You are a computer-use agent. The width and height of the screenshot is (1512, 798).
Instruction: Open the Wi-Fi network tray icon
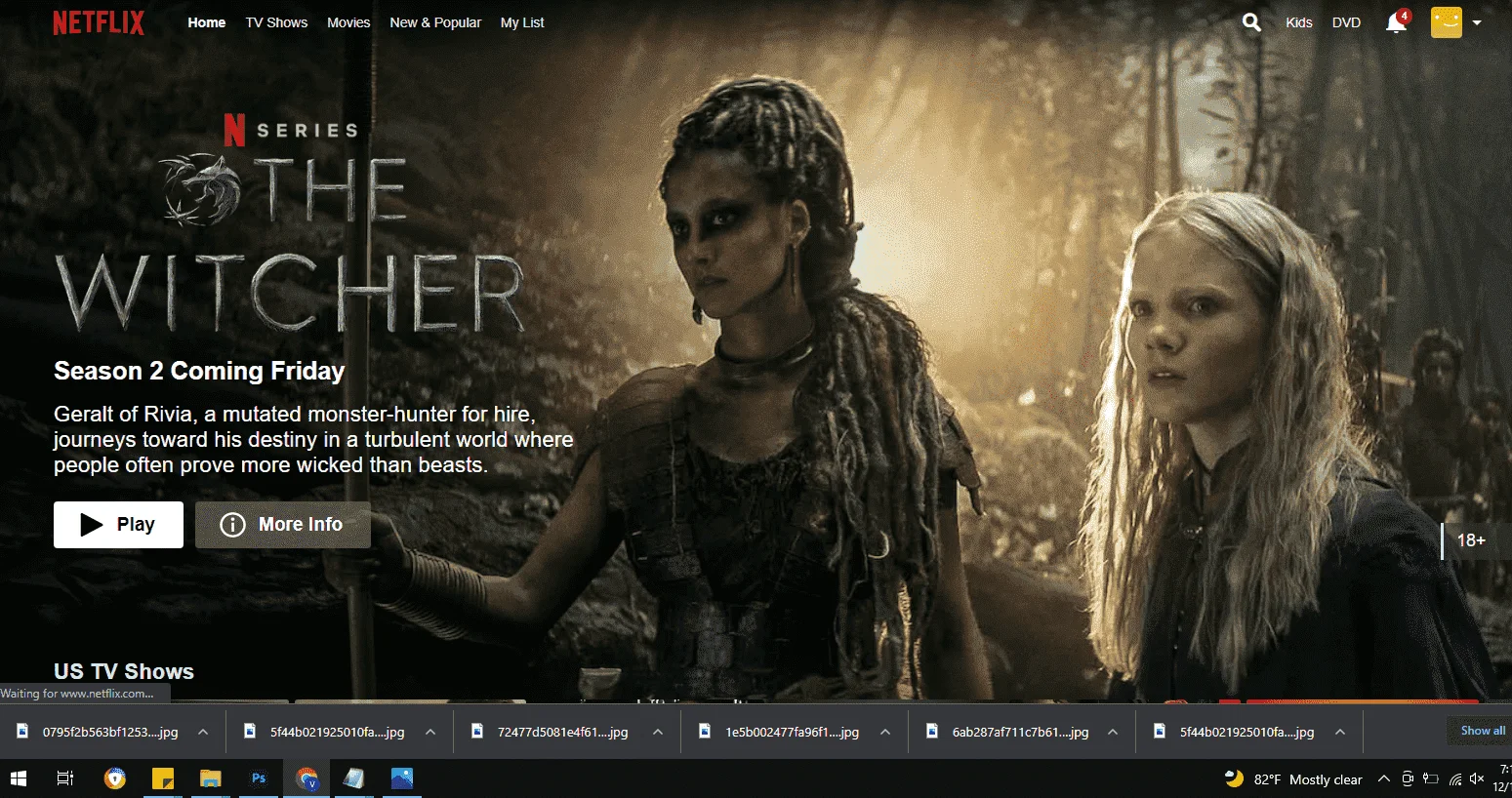click(1455, 778)
